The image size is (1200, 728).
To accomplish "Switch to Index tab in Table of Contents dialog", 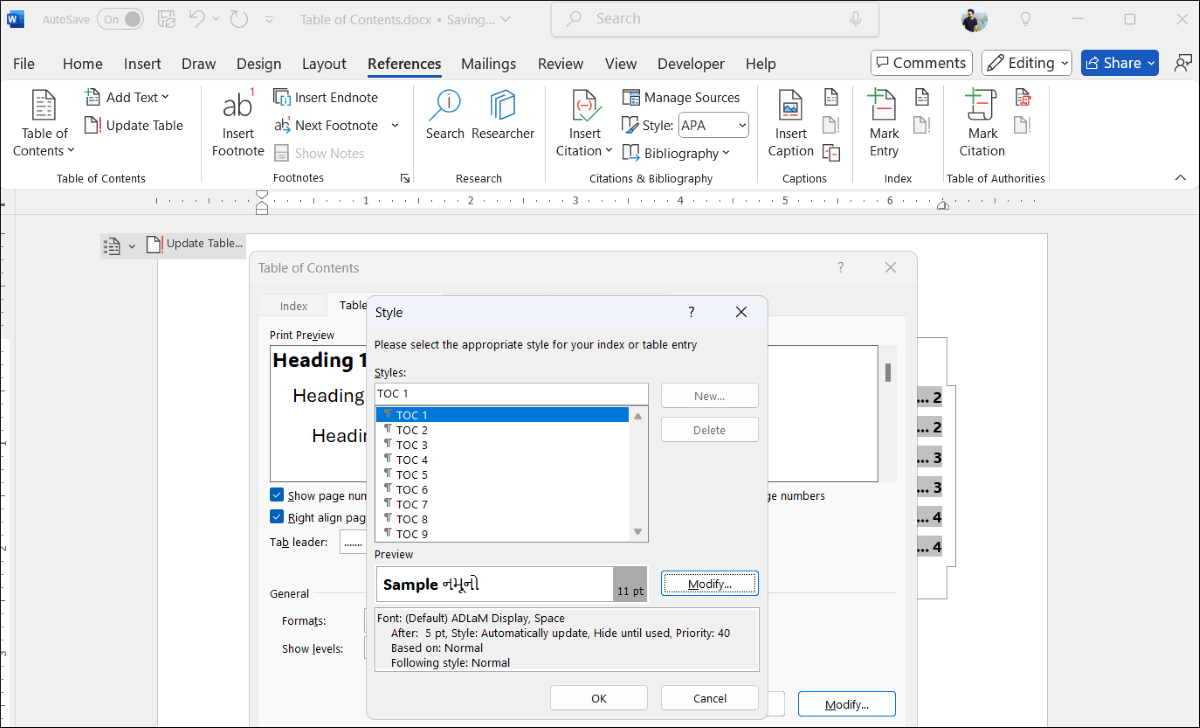I will 294,306.
